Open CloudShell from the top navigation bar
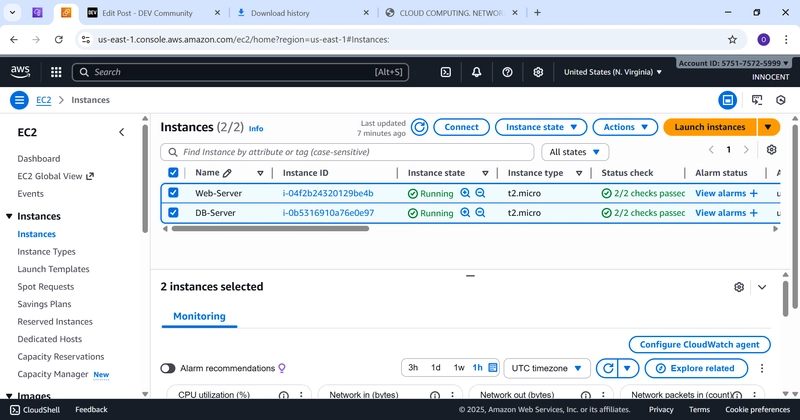Screen dimensions: 800x420 point(445,72)
